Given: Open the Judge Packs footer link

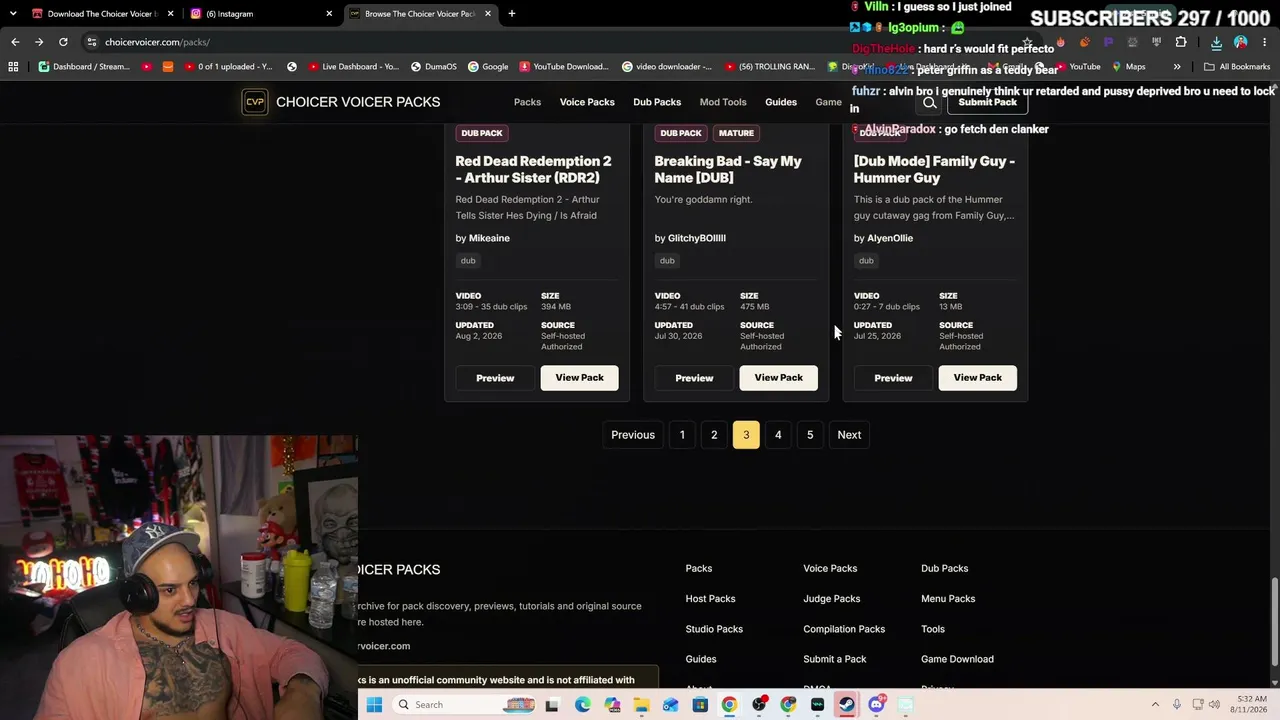Looking at the screenshot, I should 832,599.
